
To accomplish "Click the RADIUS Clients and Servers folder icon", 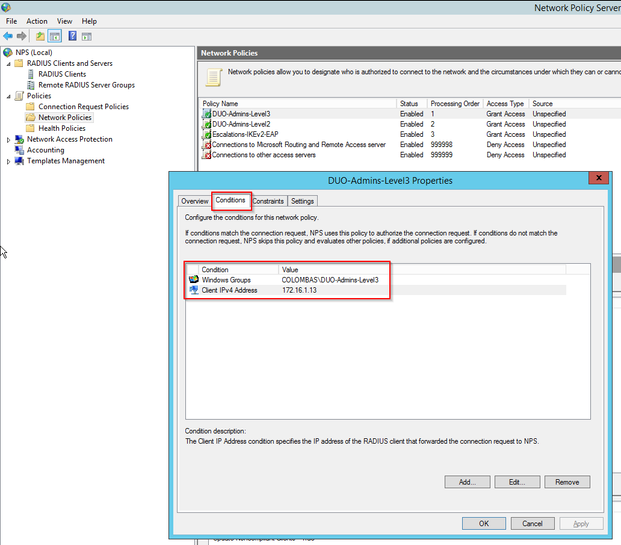I will (x=19, y=63).
